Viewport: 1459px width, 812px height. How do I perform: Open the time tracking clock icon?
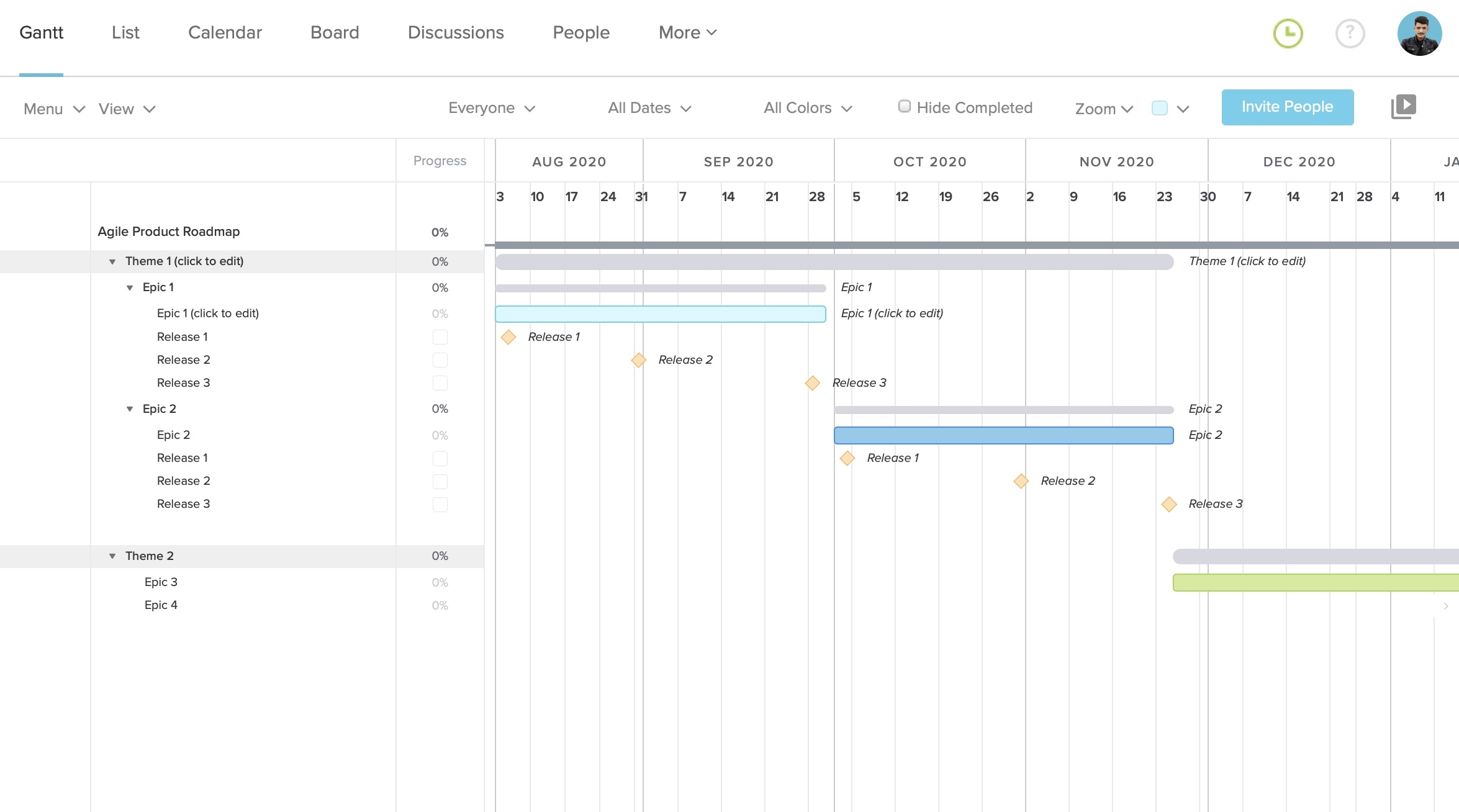1288,34
